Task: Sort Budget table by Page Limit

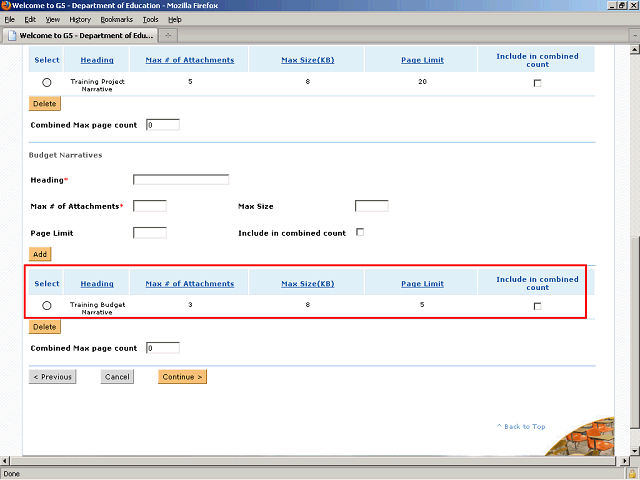Action: tap(422, 284)
